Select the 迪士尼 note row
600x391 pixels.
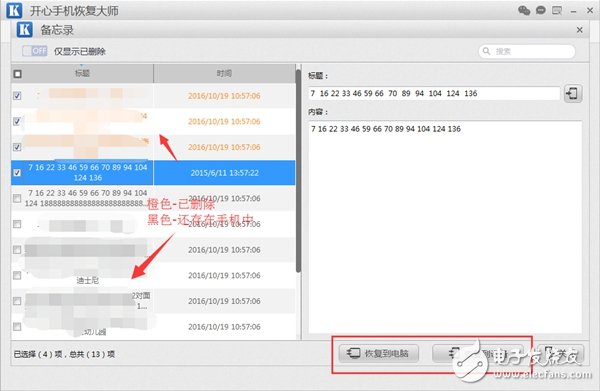coord(153,275)
